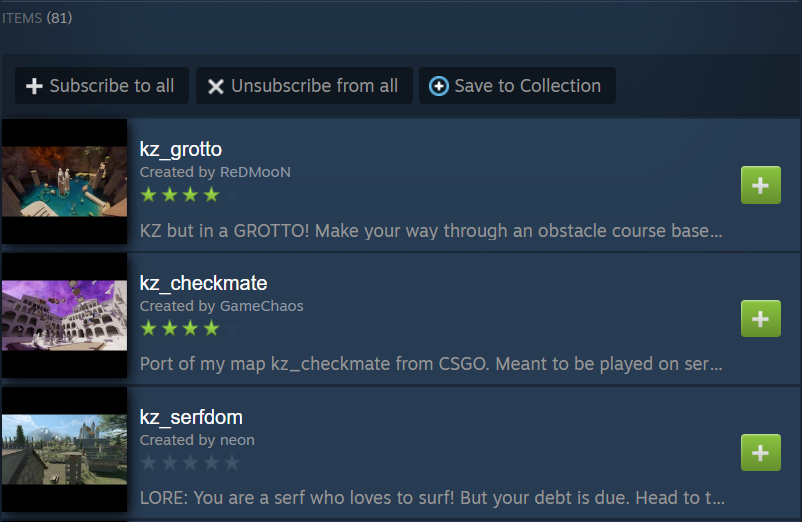Screen dimensions: 802x522
Task: Click the kz_grotto description text
Action: (431, 231)
